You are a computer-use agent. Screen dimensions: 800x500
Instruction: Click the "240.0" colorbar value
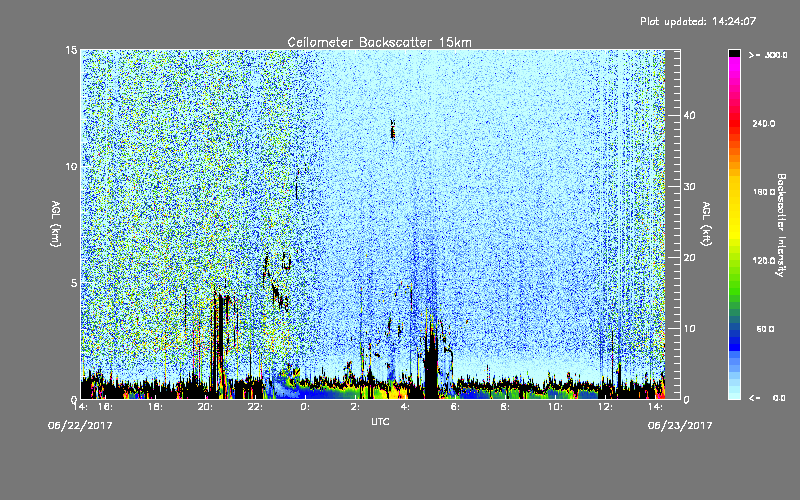(764, 123)
